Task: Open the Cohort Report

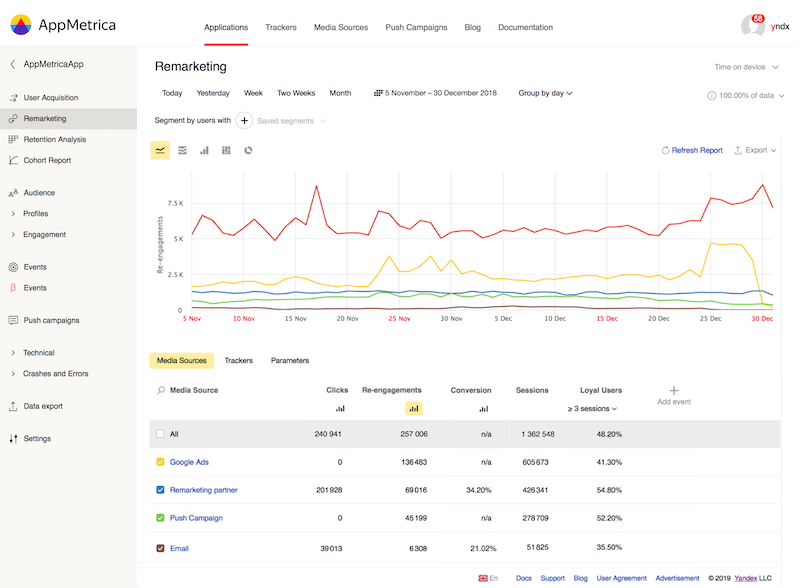Action: tap(47, 160)
